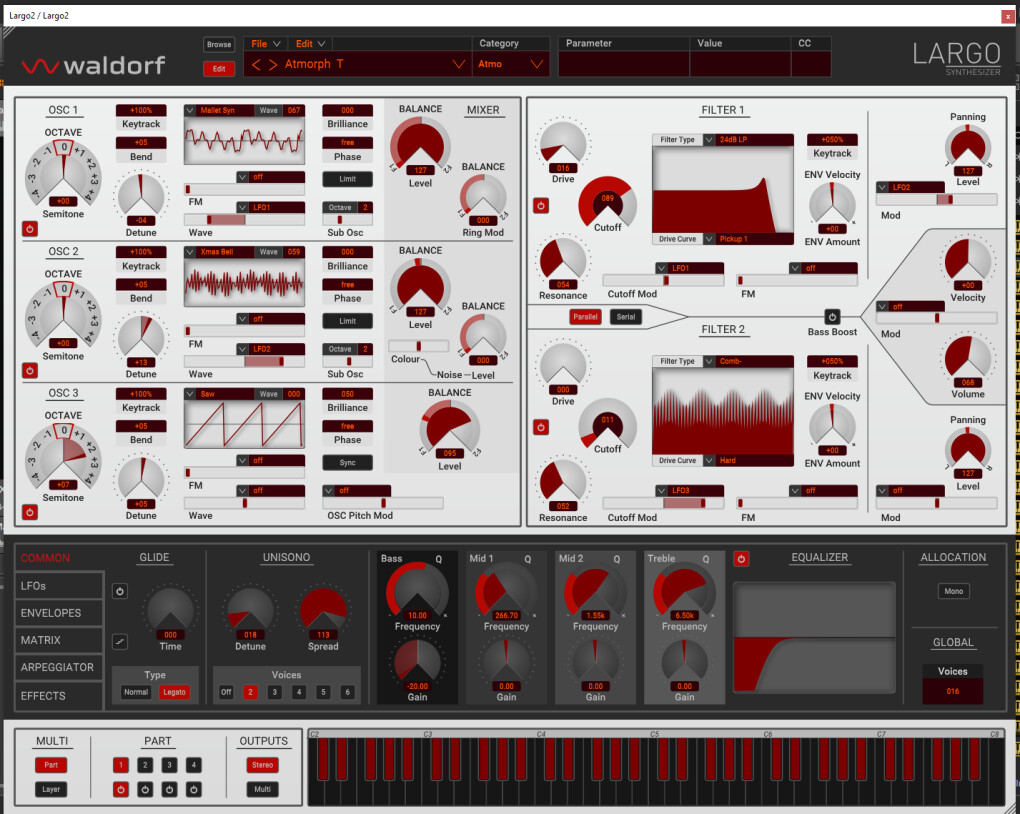The image size is (1020, 814).
Task: Click the OSC 1 Keytrack value +100%
Action: pyautogui.click(x=141, y=111)
